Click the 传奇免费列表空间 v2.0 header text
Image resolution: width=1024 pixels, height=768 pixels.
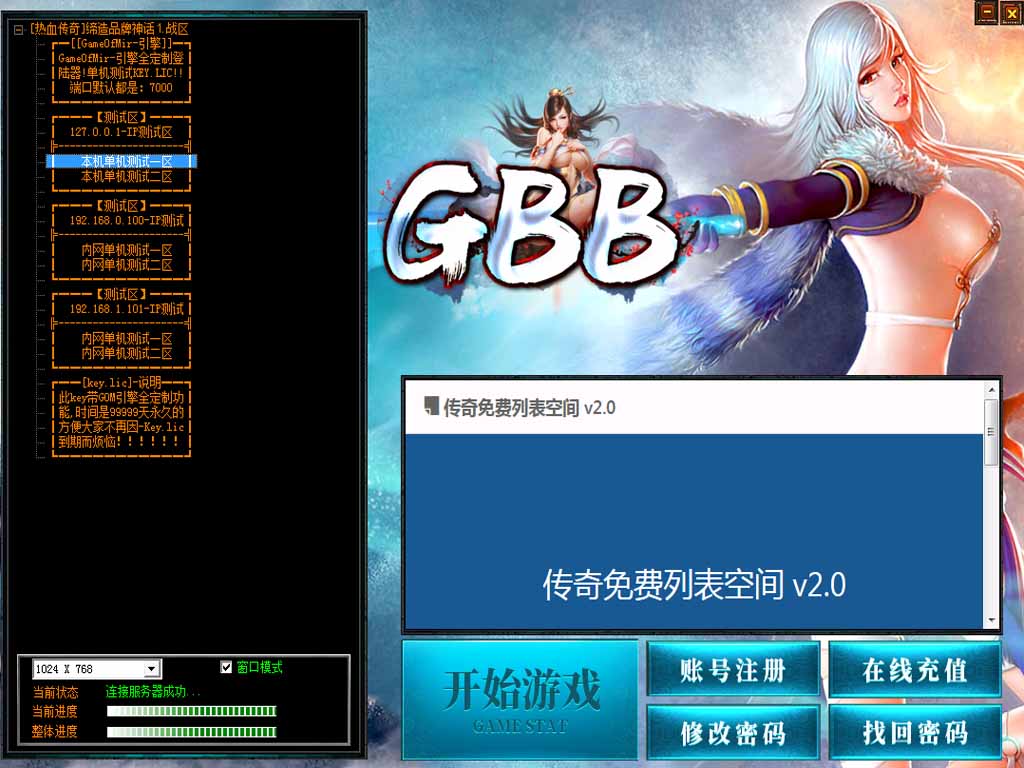tap(529, 408)
